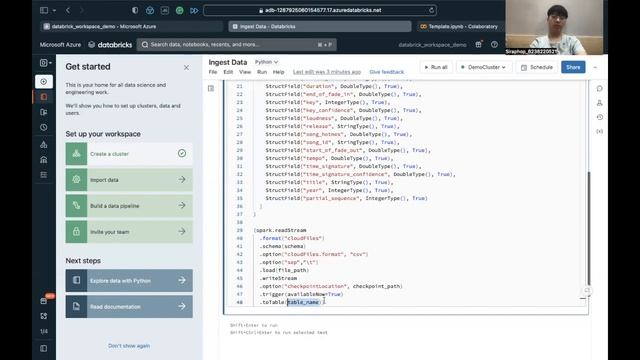Open the Revision history icon in right sidebar
Viewport: 640px width, 360px height.
click(x=600, y=117)
